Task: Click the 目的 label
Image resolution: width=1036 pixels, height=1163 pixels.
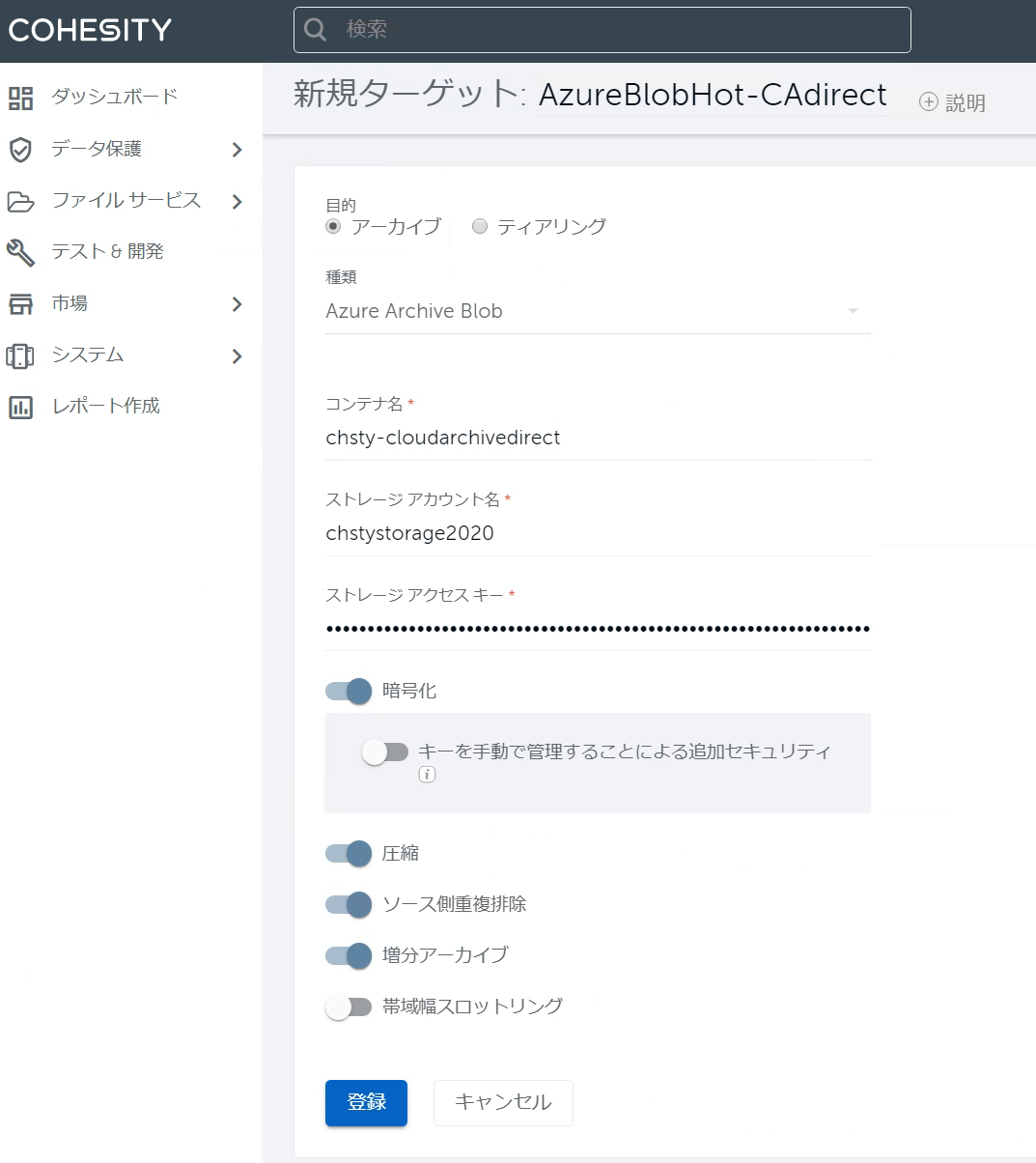Action: tap(341, 205)
